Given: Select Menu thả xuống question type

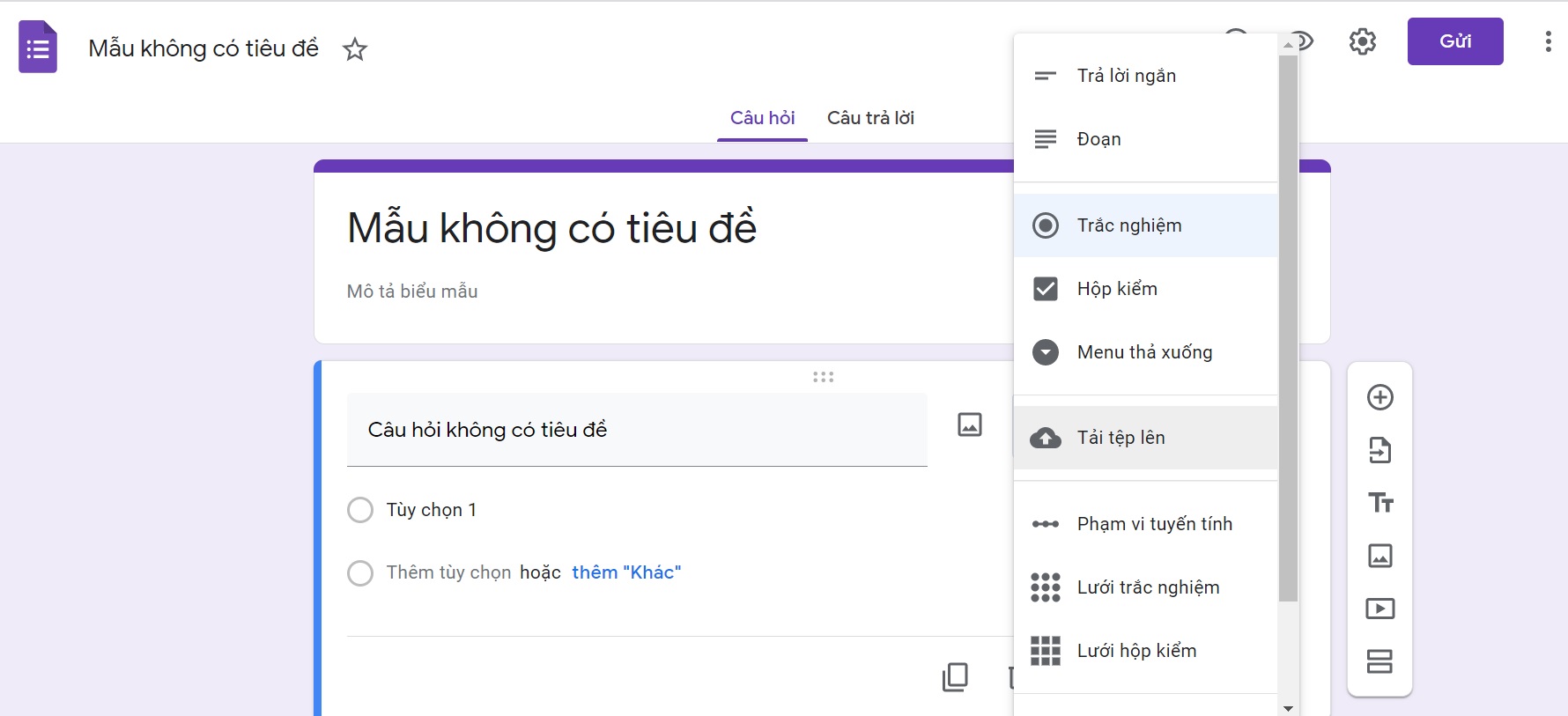Looking at the screenshot, I should pos(1145,352).
